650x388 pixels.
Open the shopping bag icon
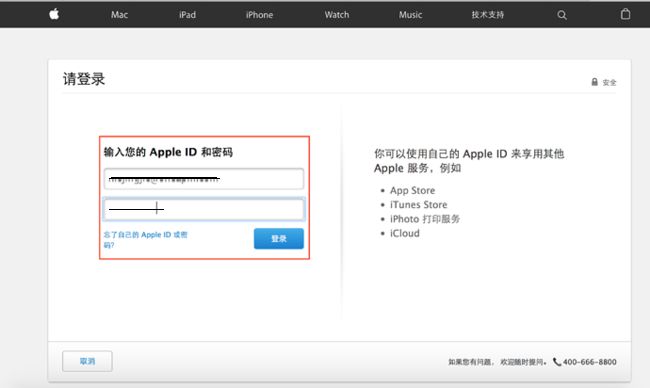pos(626,14)
